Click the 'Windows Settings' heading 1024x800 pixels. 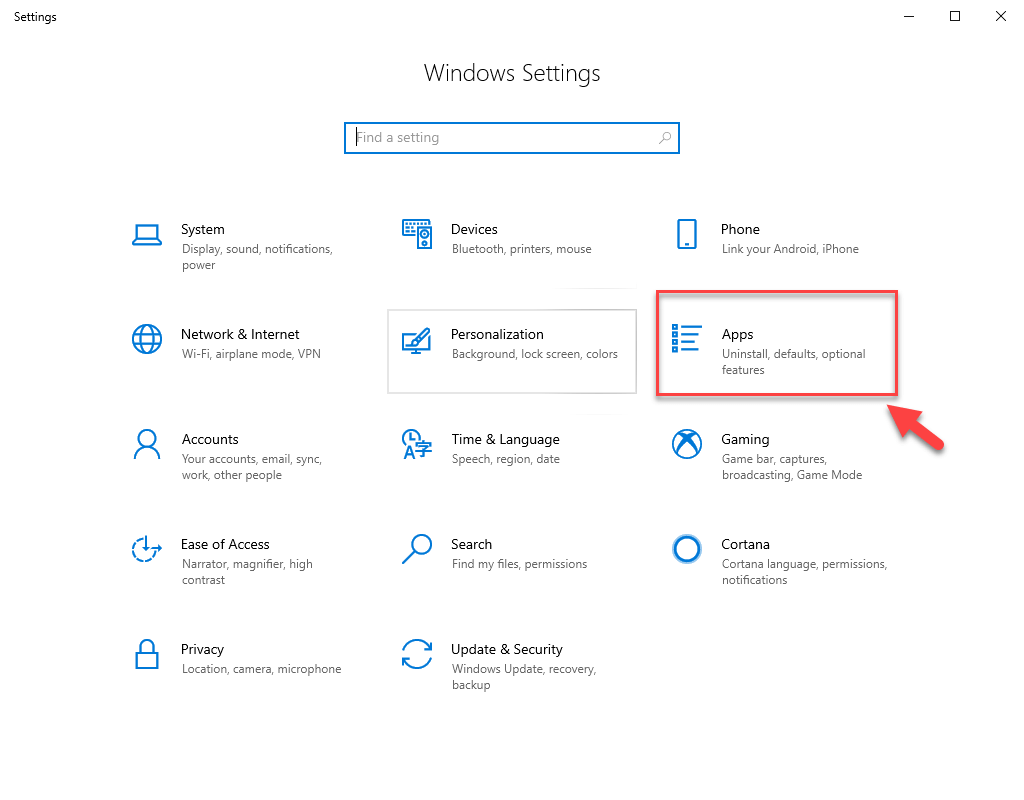512,73
